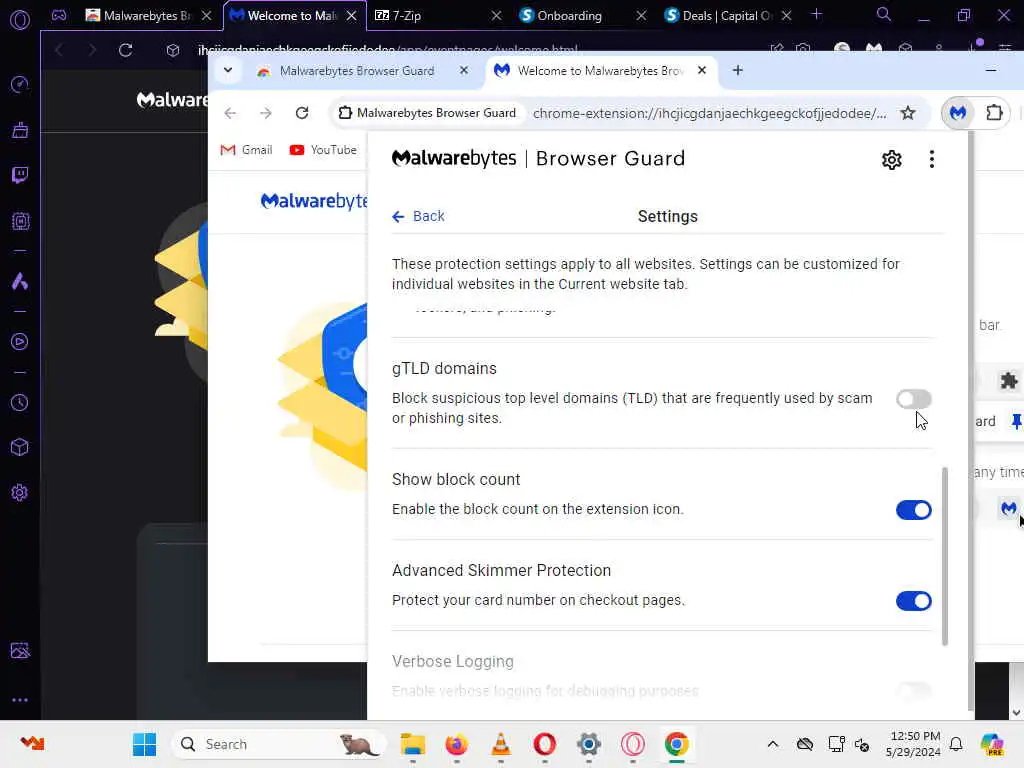
Task: Bookmark page with star icon
Action: 907,113
